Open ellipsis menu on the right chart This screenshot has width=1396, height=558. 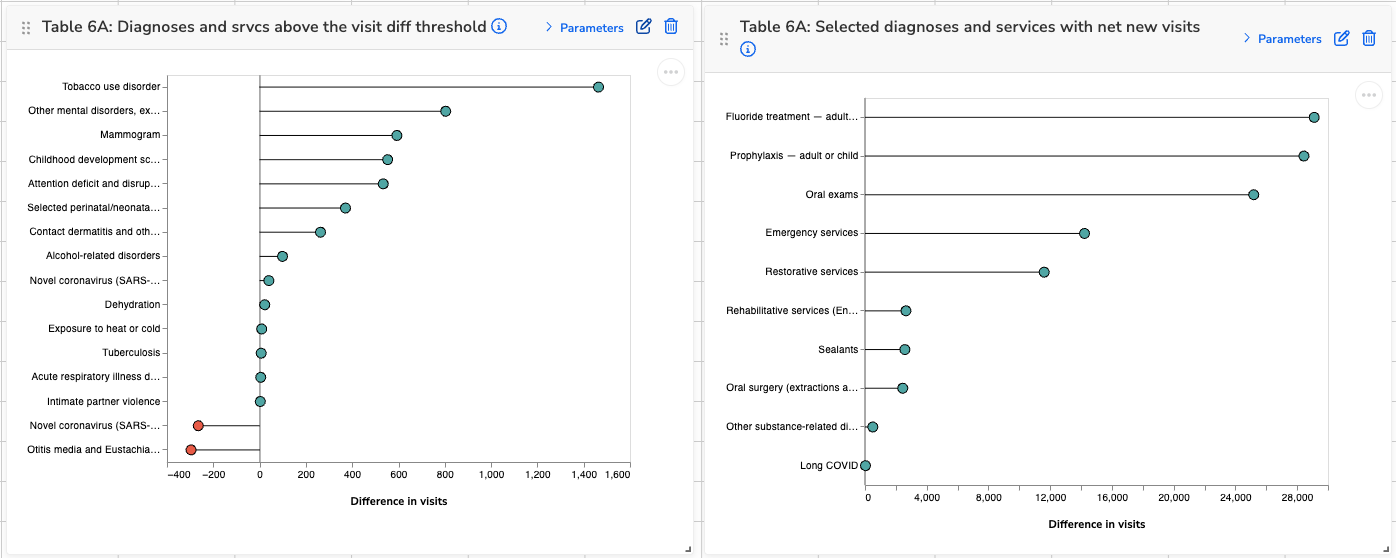(x=1369, y=95)
